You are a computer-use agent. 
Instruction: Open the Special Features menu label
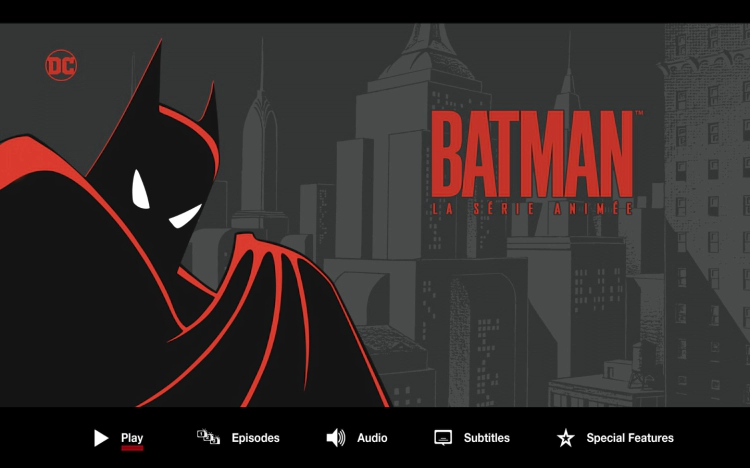tap(630, 438)
